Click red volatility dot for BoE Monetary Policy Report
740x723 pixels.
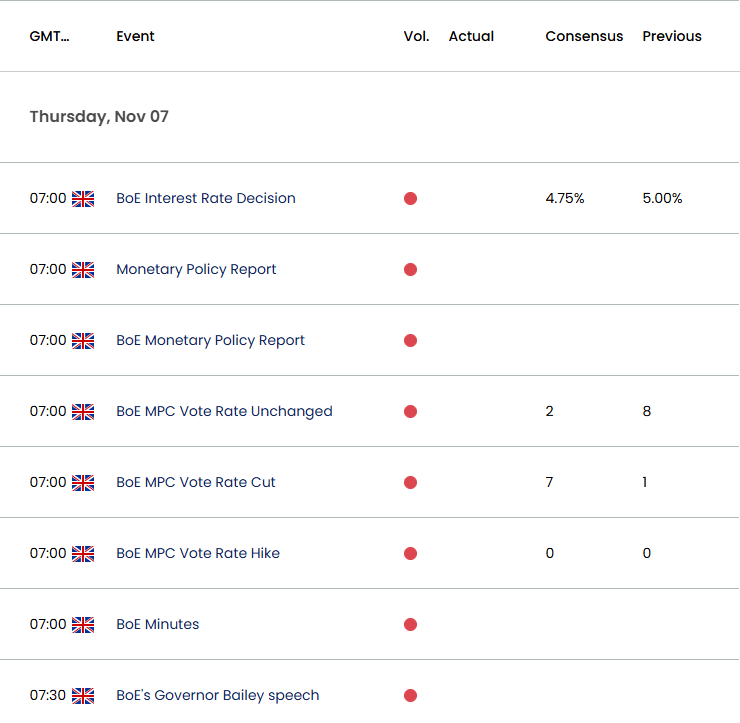pos(411,341)
